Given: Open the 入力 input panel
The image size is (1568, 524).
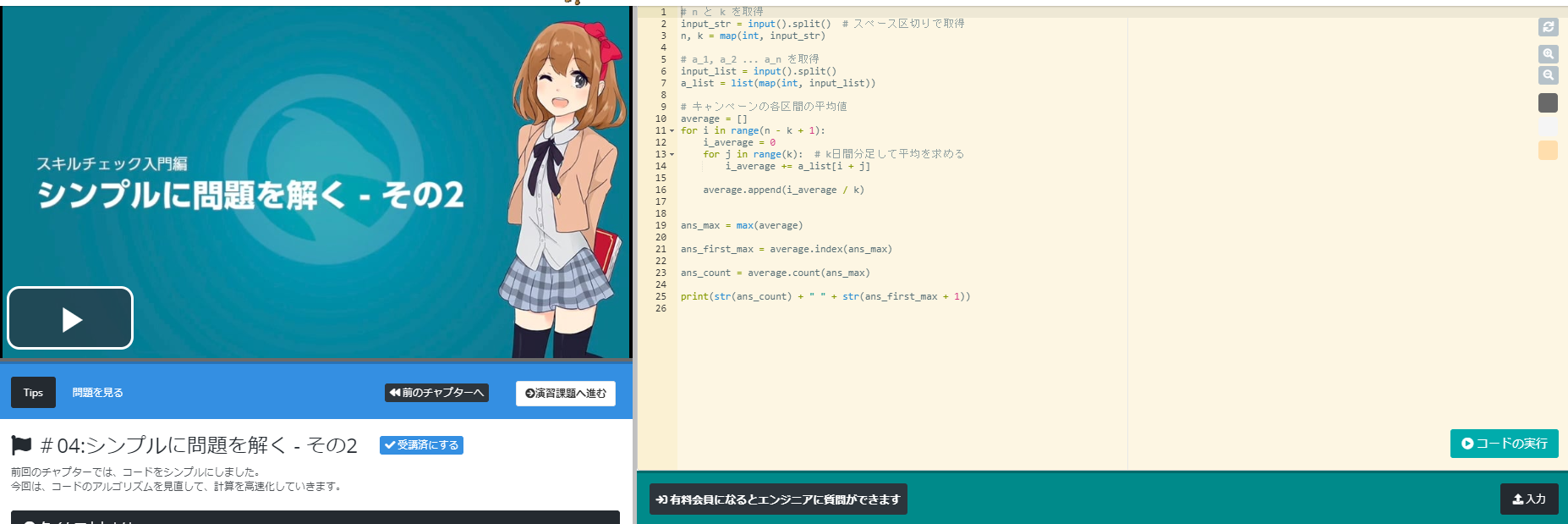Looking at the screenshot, I should [1528, 499].
